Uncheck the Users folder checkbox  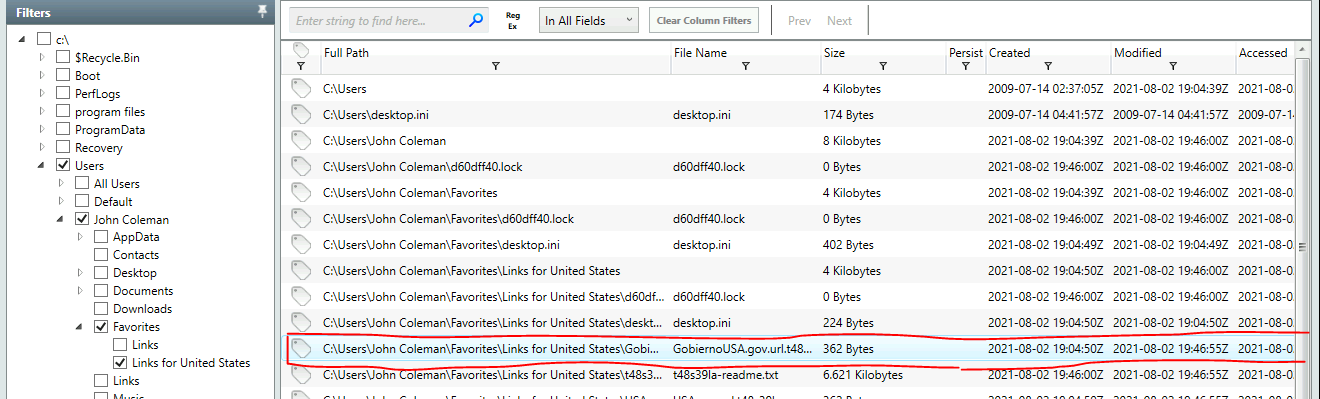tap(63, 165)
